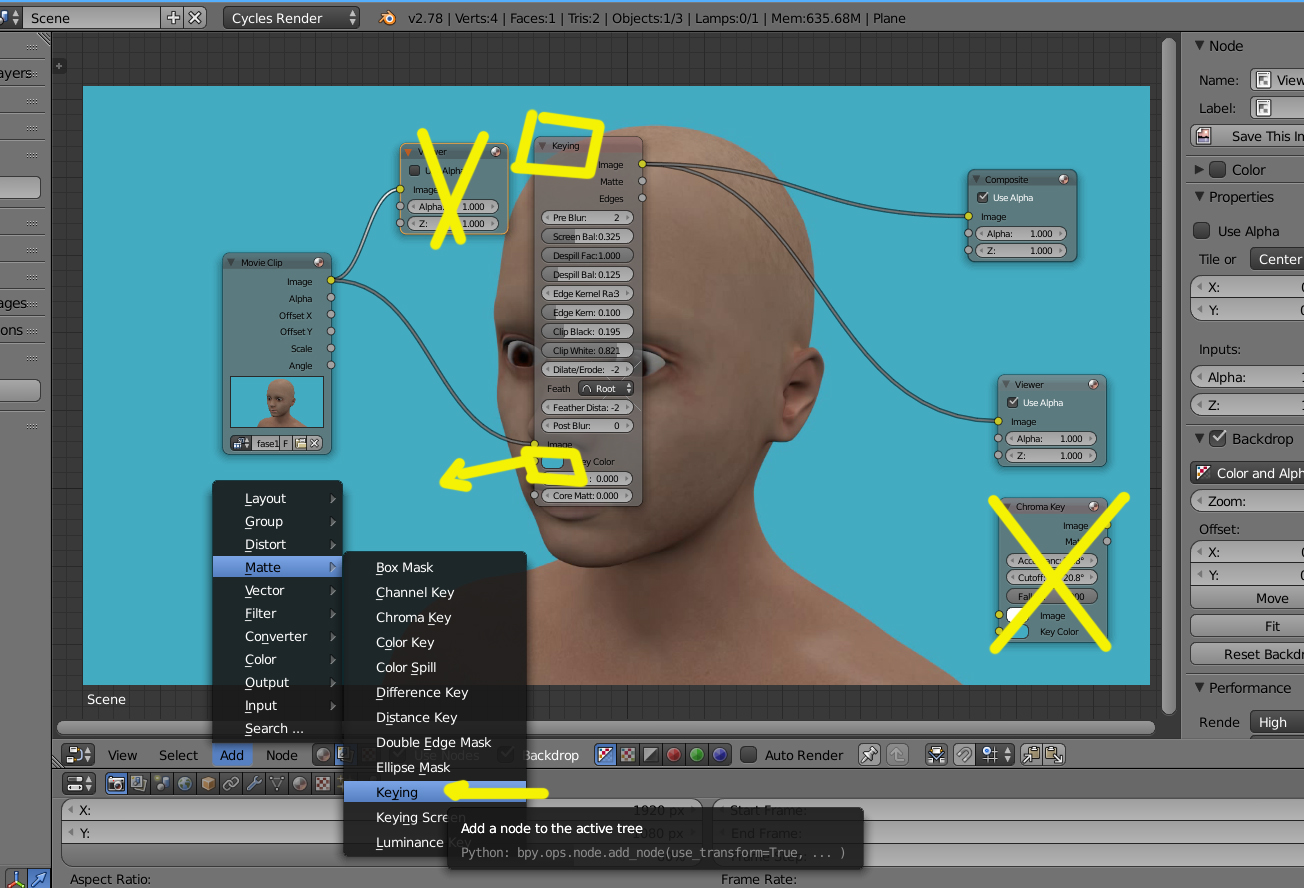Collapse the Keying node with its triangle
Image resolution: width=1304 pixels, height=888 pixels.
pyautogui.click(x=543, y=146)
